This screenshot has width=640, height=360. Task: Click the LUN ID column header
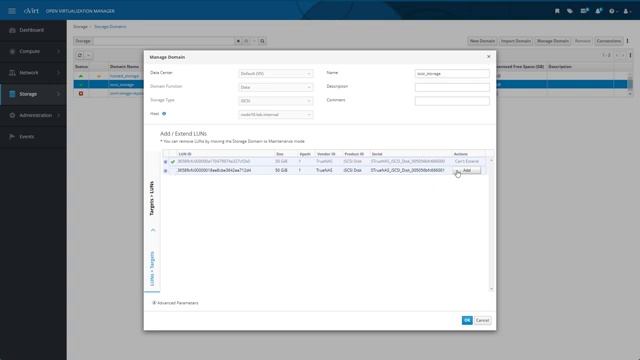pyautogui.click(x=185, y=154)
